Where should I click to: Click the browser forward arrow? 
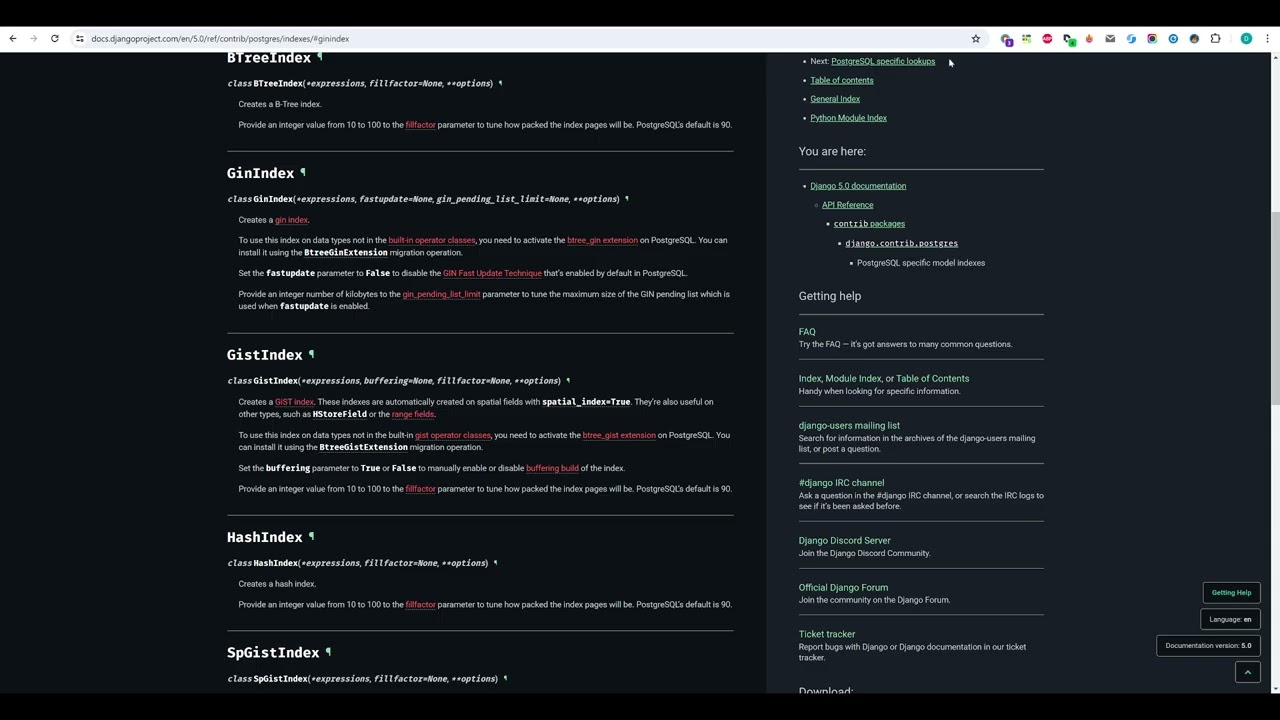[x=33, y=39]
